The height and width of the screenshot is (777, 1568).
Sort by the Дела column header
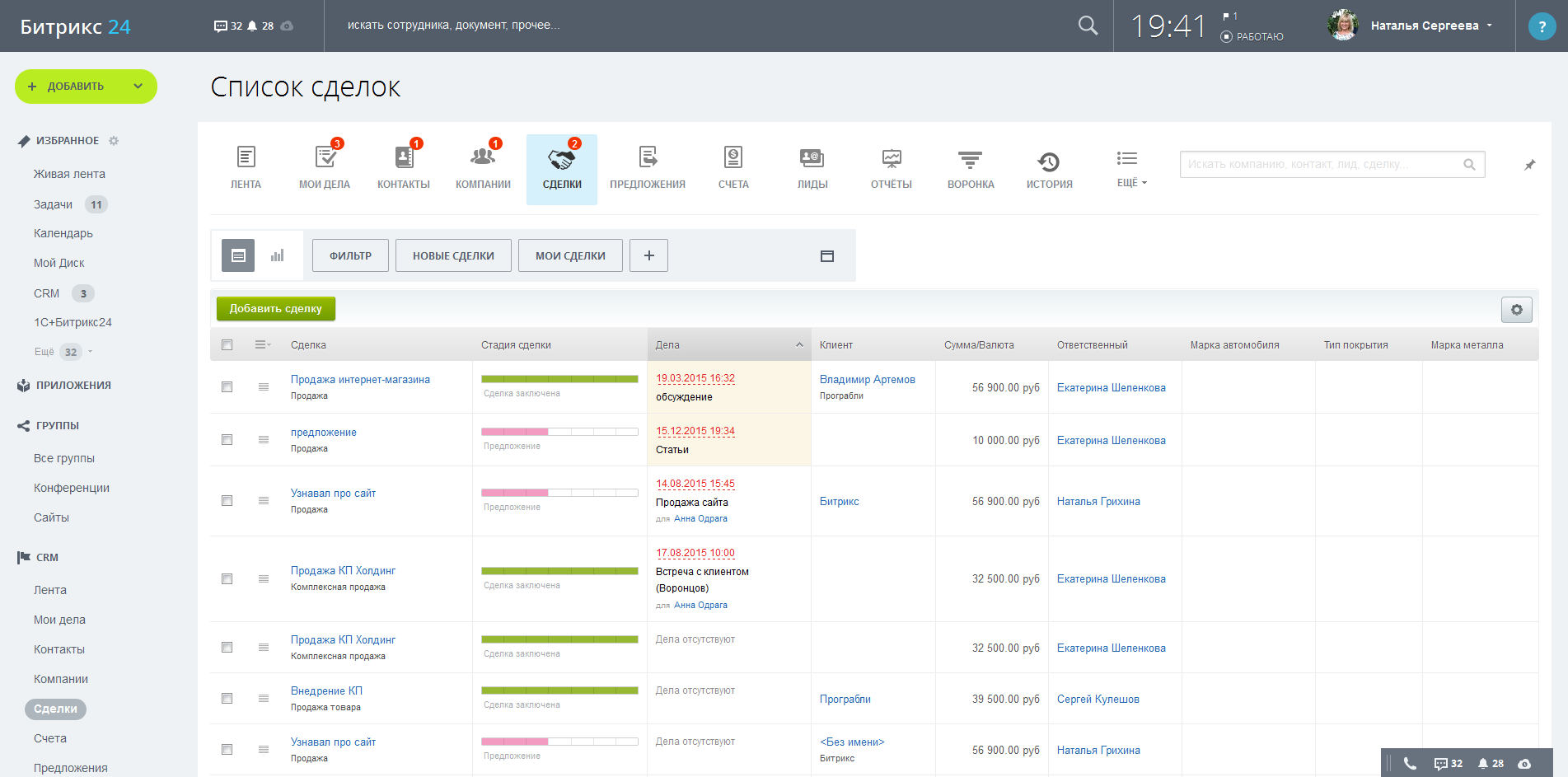[729, 345]
